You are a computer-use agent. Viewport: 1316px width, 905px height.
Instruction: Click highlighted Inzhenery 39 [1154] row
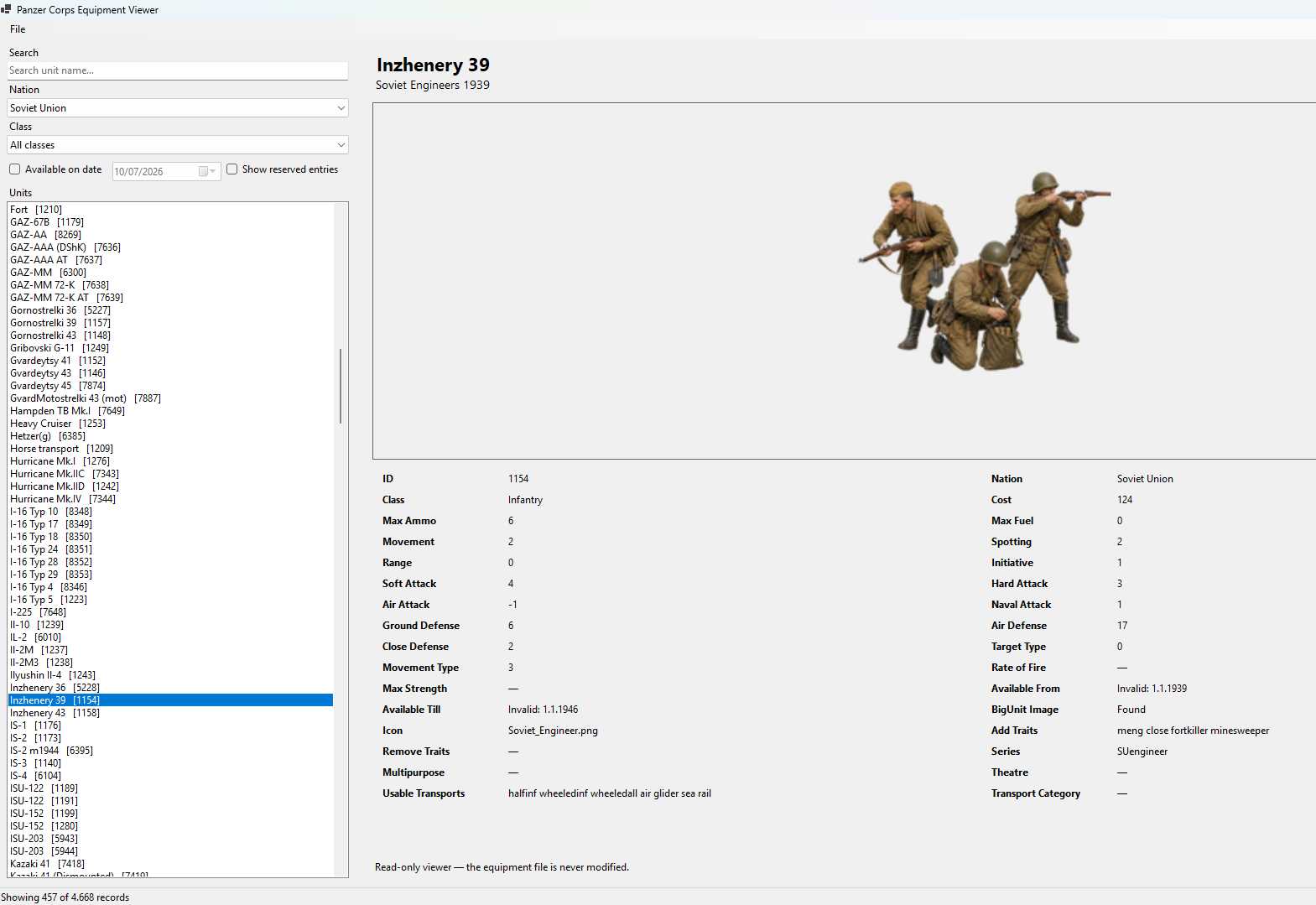coord(170,700)
